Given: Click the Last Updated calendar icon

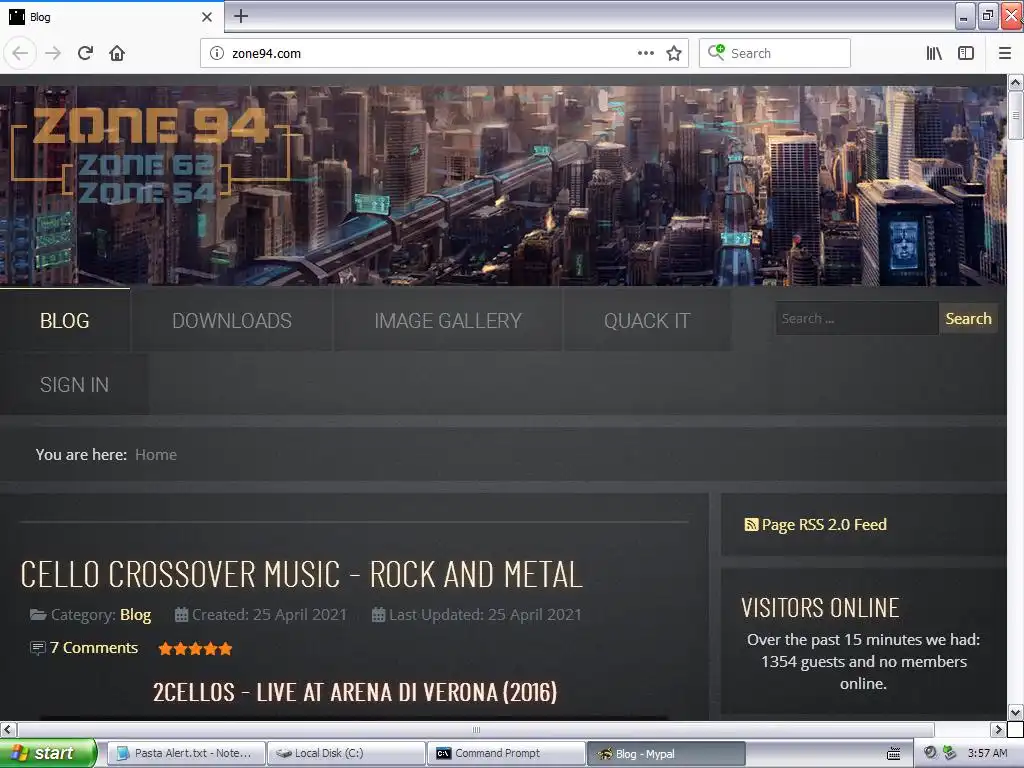Looking at the screenshot, I should click(x=378, y=615).
